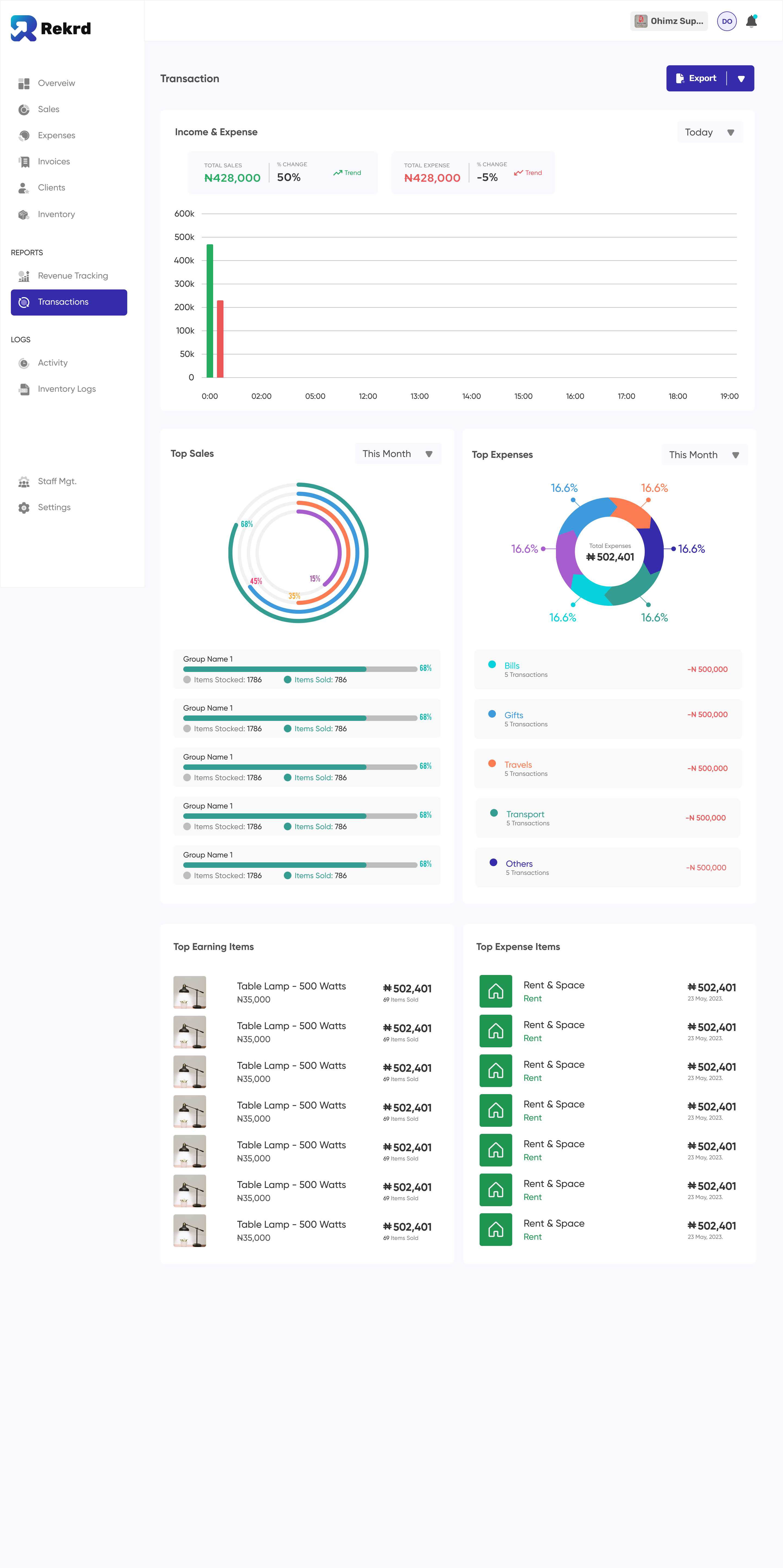Open Settings menu item

coord(54,508)
